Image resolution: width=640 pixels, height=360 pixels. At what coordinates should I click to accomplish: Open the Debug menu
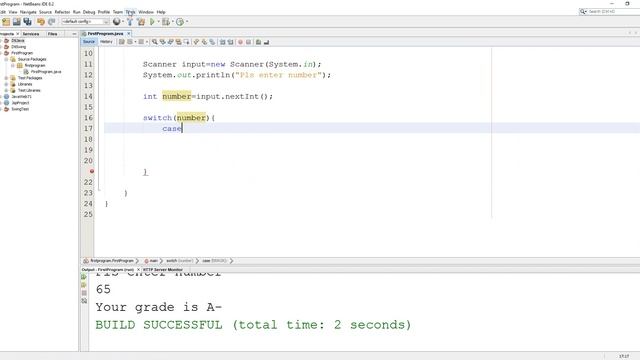click(89, 12)
